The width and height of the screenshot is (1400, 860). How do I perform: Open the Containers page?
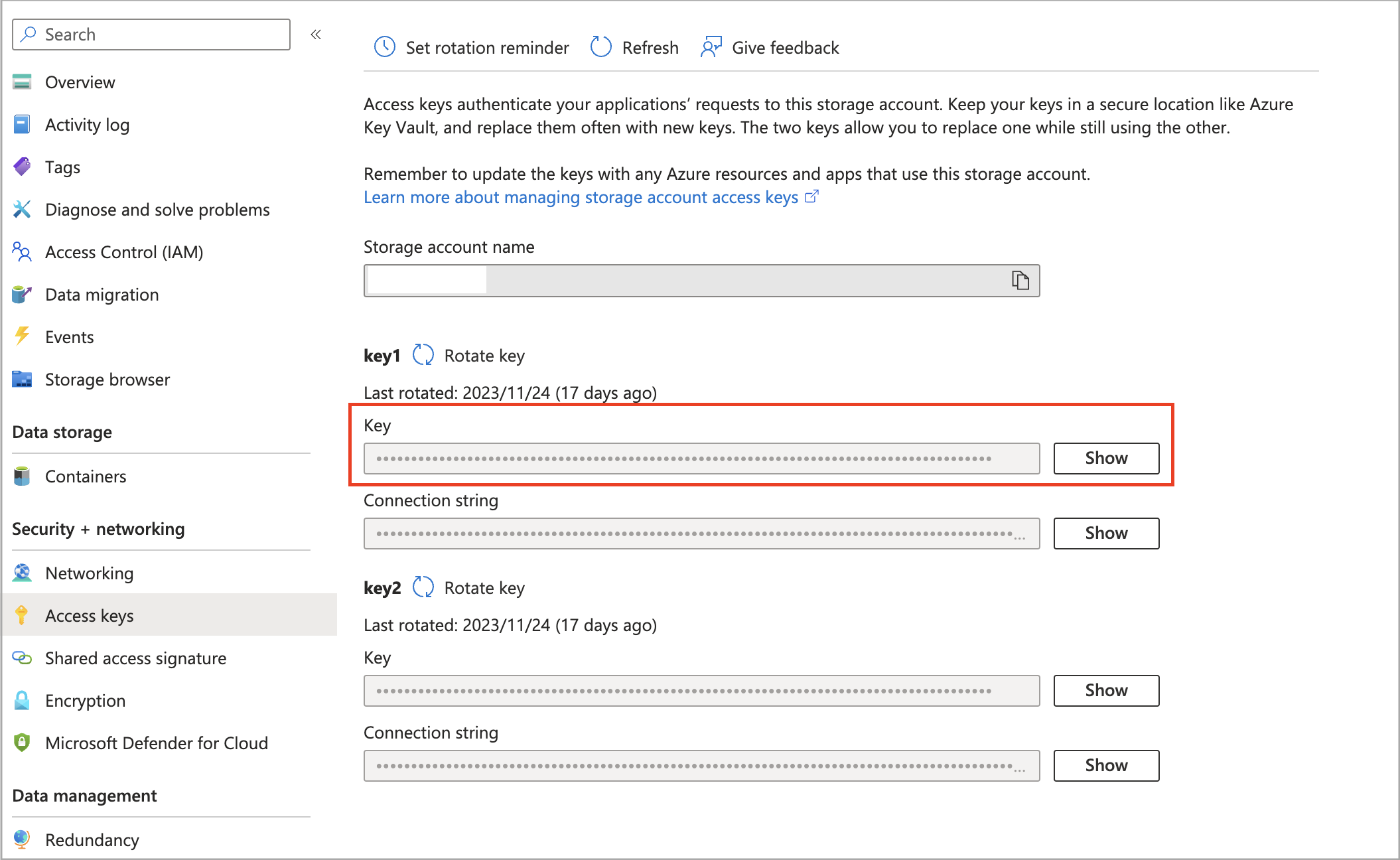pyautogui.click(x=86, y=476)
